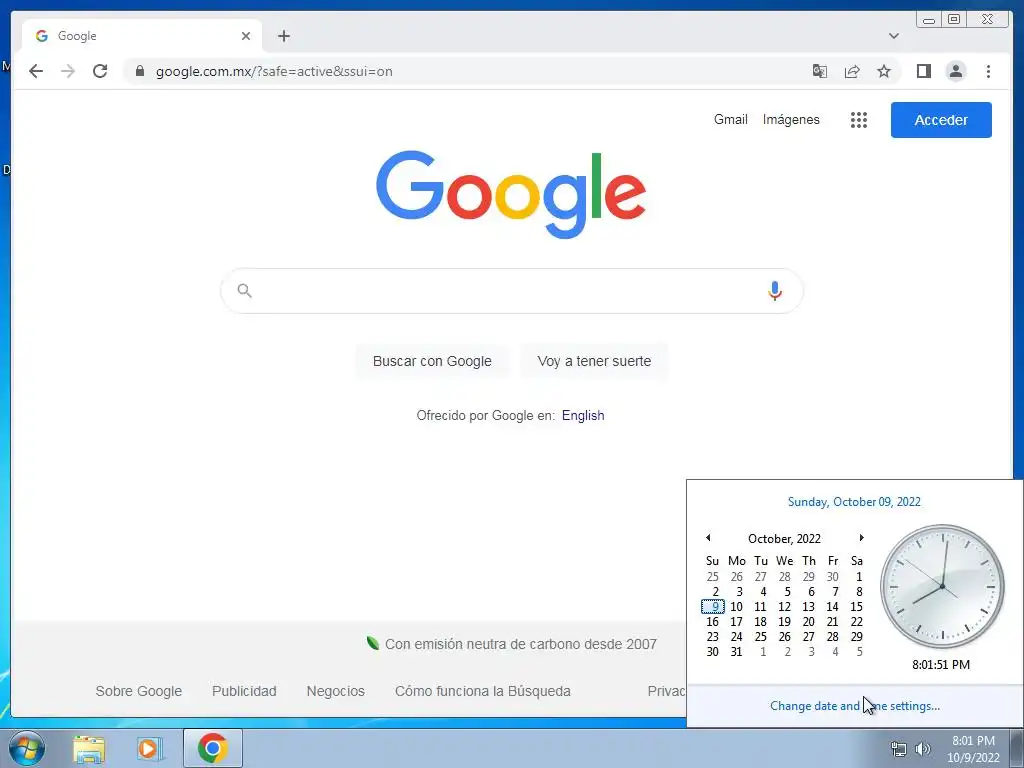Open the Chrome profile avatar
1024x768 pixels.
point(955,71)
